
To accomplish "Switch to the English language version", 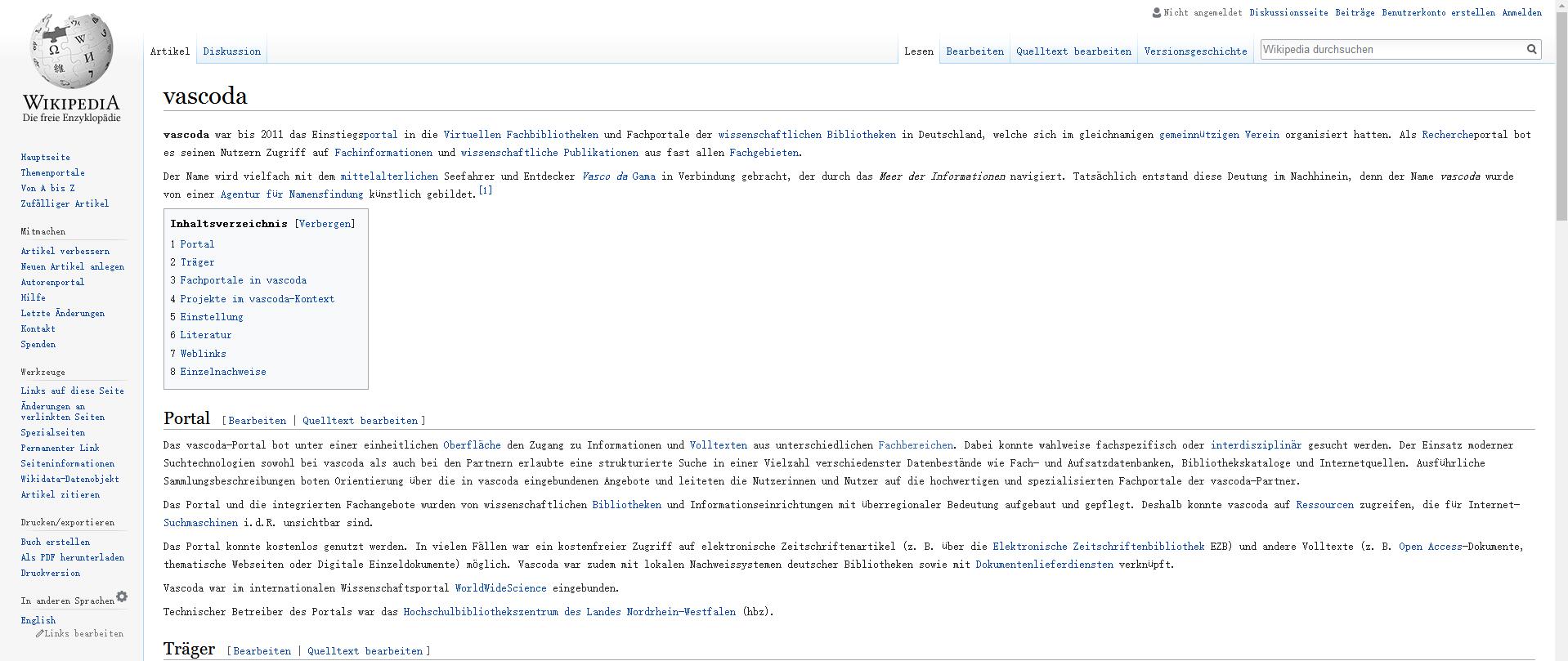I will pos(38,621).
